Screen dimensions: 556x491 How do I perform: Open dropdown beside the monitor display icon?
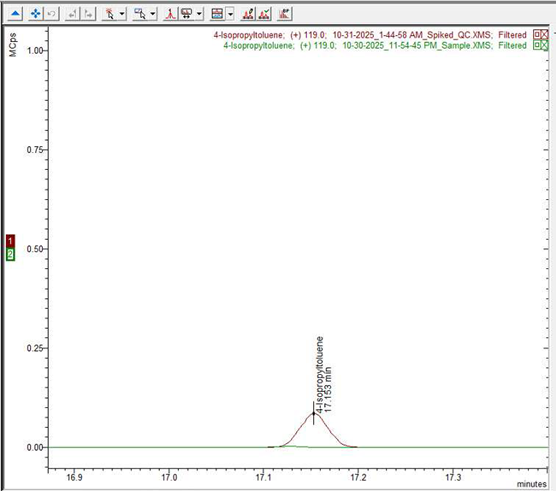[x=199, y=14]
